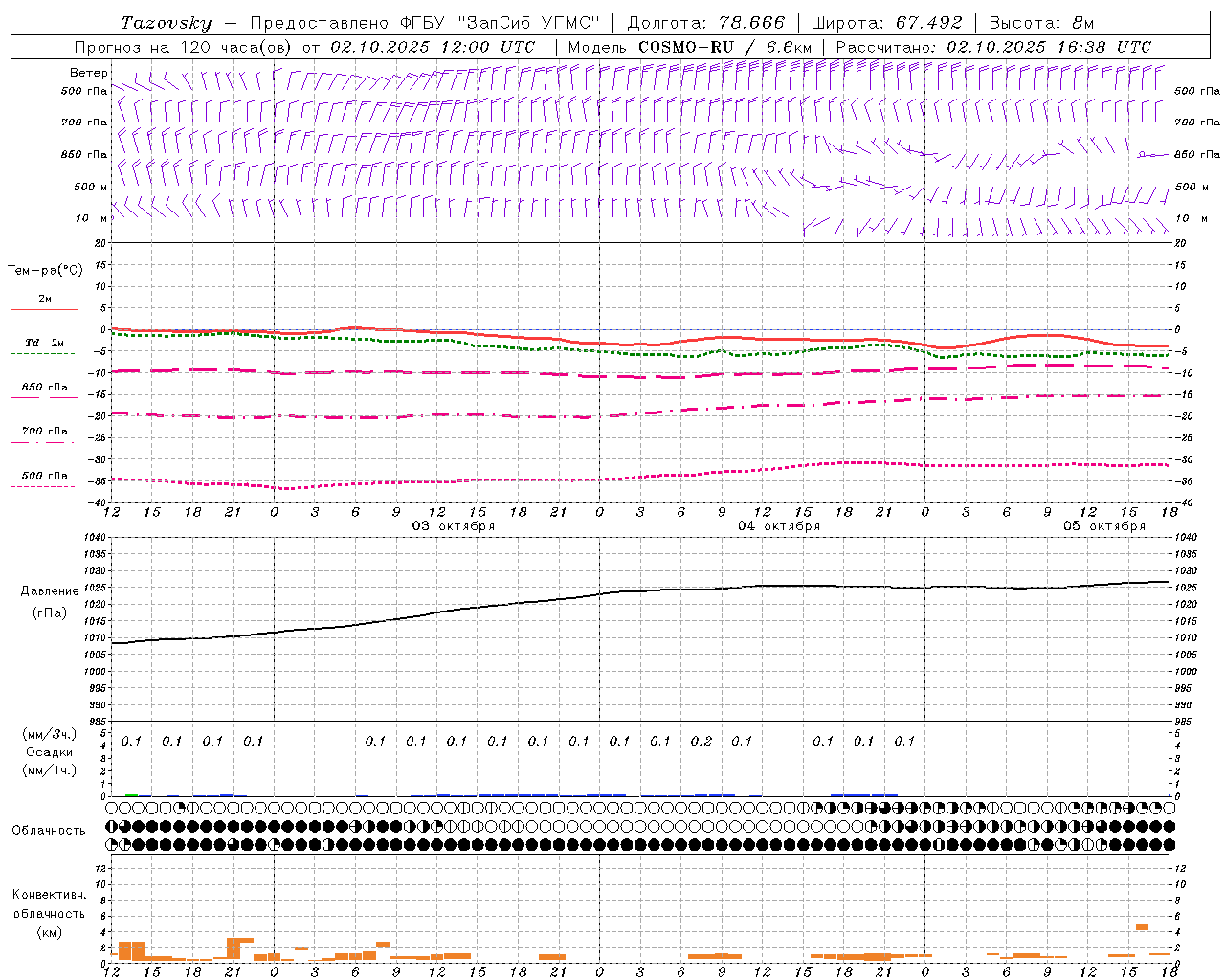This screenshot has height=980, width=1225.
Task: Click the 500 гПа label in temperature legend
Action: pyautogui.click(x=45, y=476)
